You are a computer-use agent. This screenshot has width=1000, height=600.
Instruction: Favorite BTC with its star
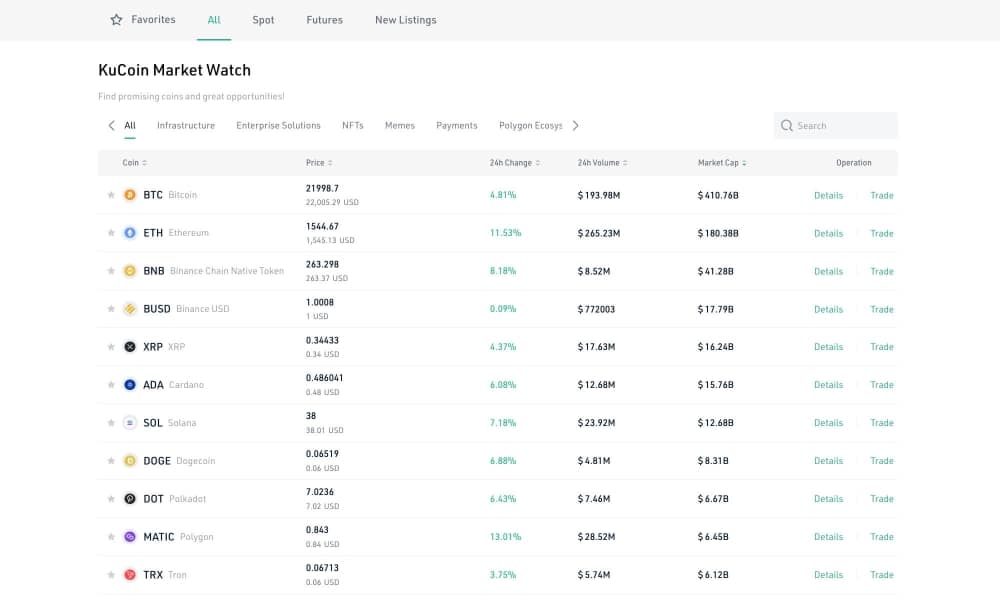(111, 194)
